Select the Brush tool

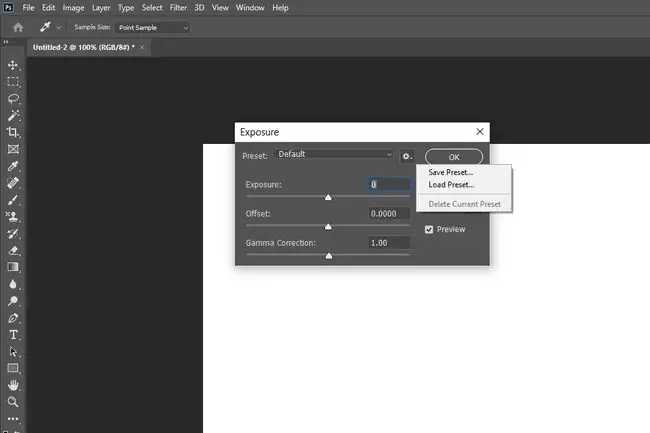click(x=13, y=200)
